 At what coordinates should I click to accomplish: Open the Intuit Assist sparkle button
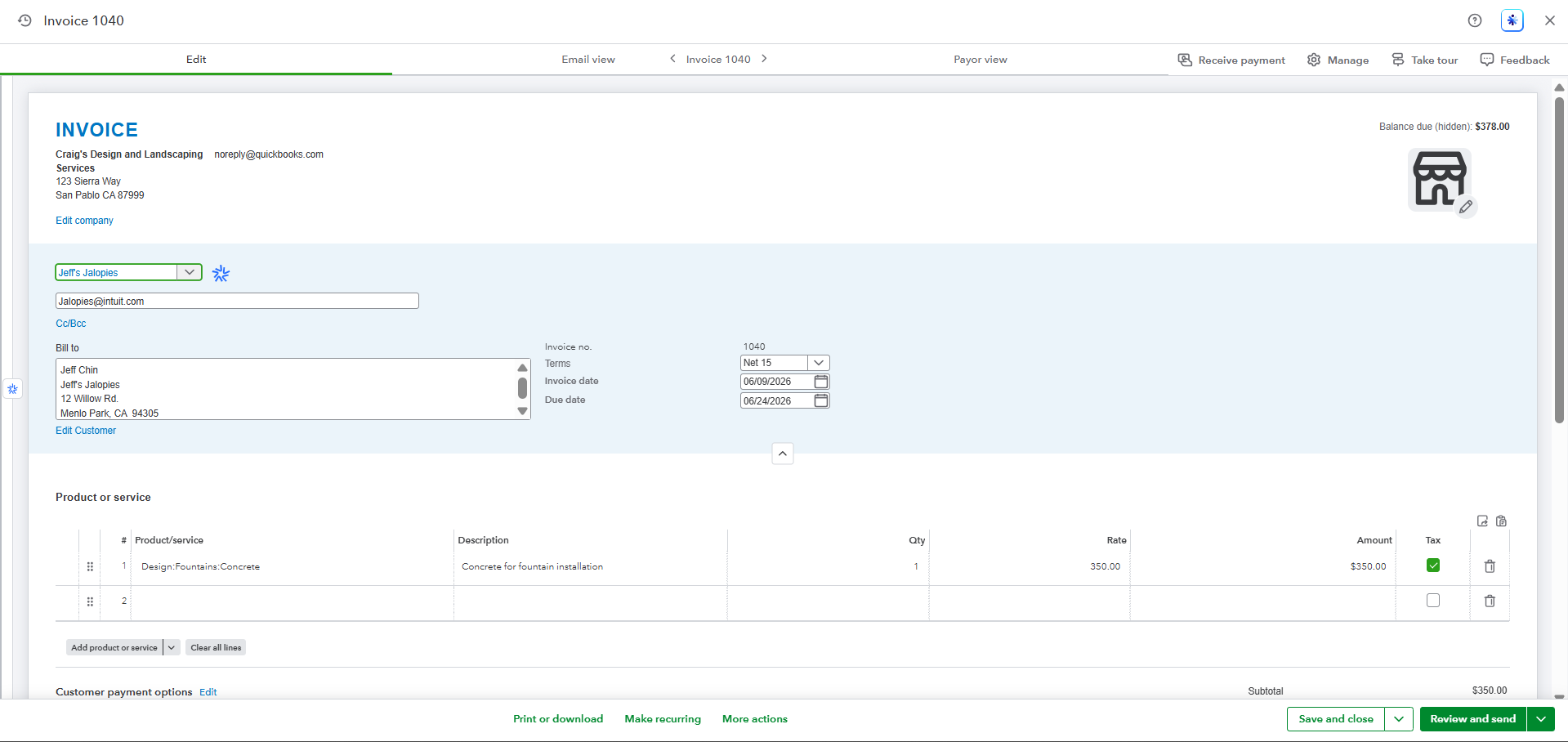click(x=1512, y=20)
